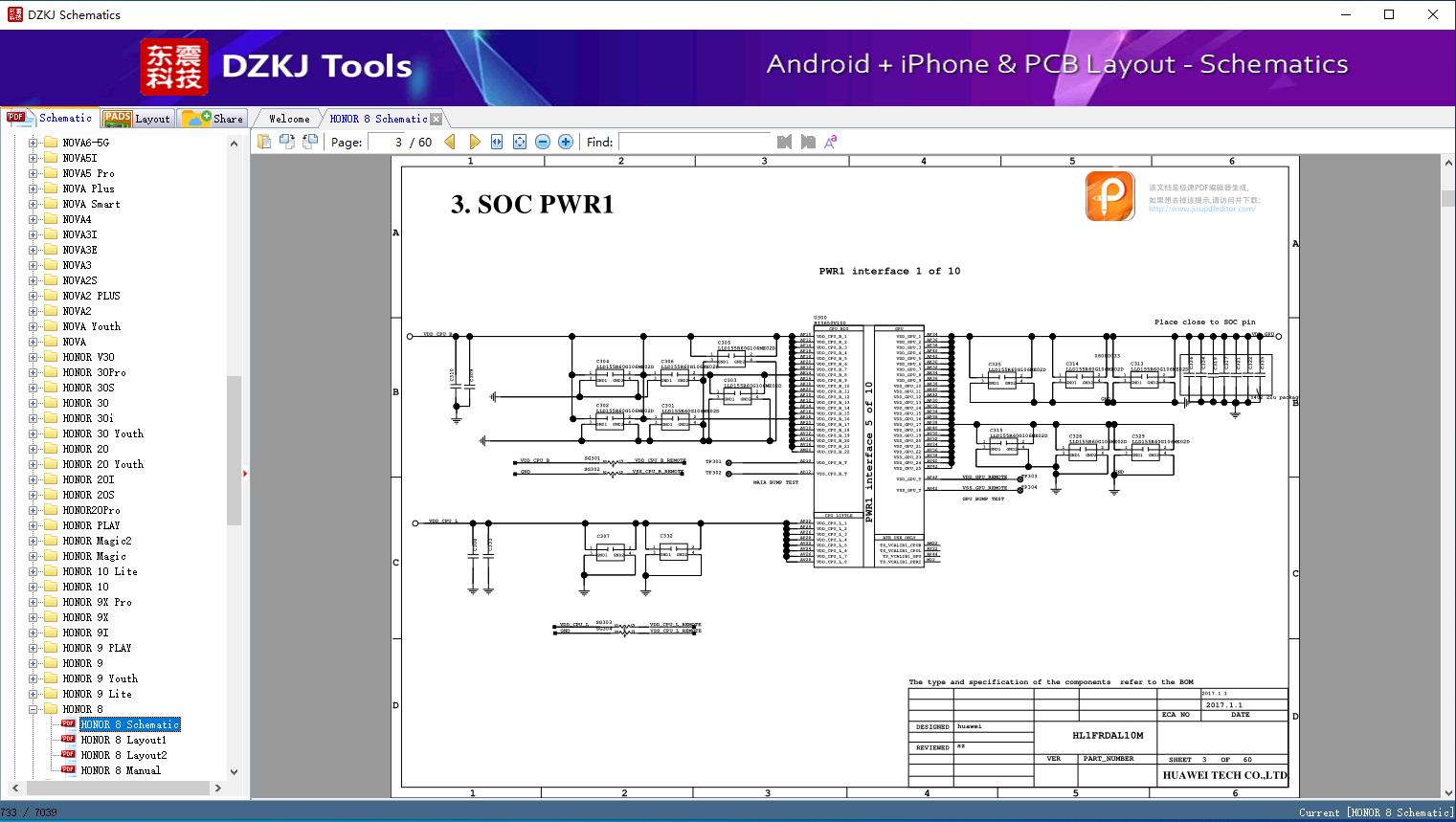
Task: Click the NOVA6-5G folder icon
Action: tap(51, 143)
